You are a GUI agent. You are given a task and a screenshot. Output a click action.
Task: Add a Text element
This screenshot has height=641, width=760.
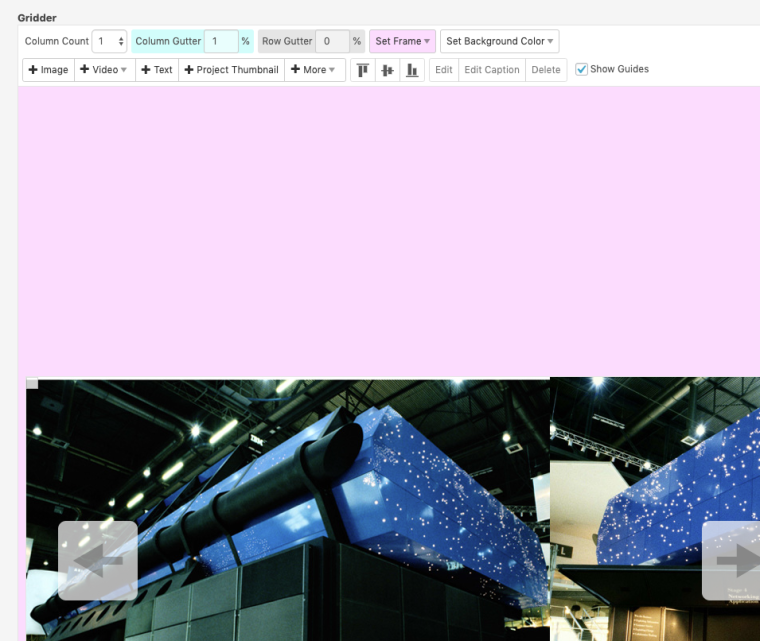tap(156, 70)
